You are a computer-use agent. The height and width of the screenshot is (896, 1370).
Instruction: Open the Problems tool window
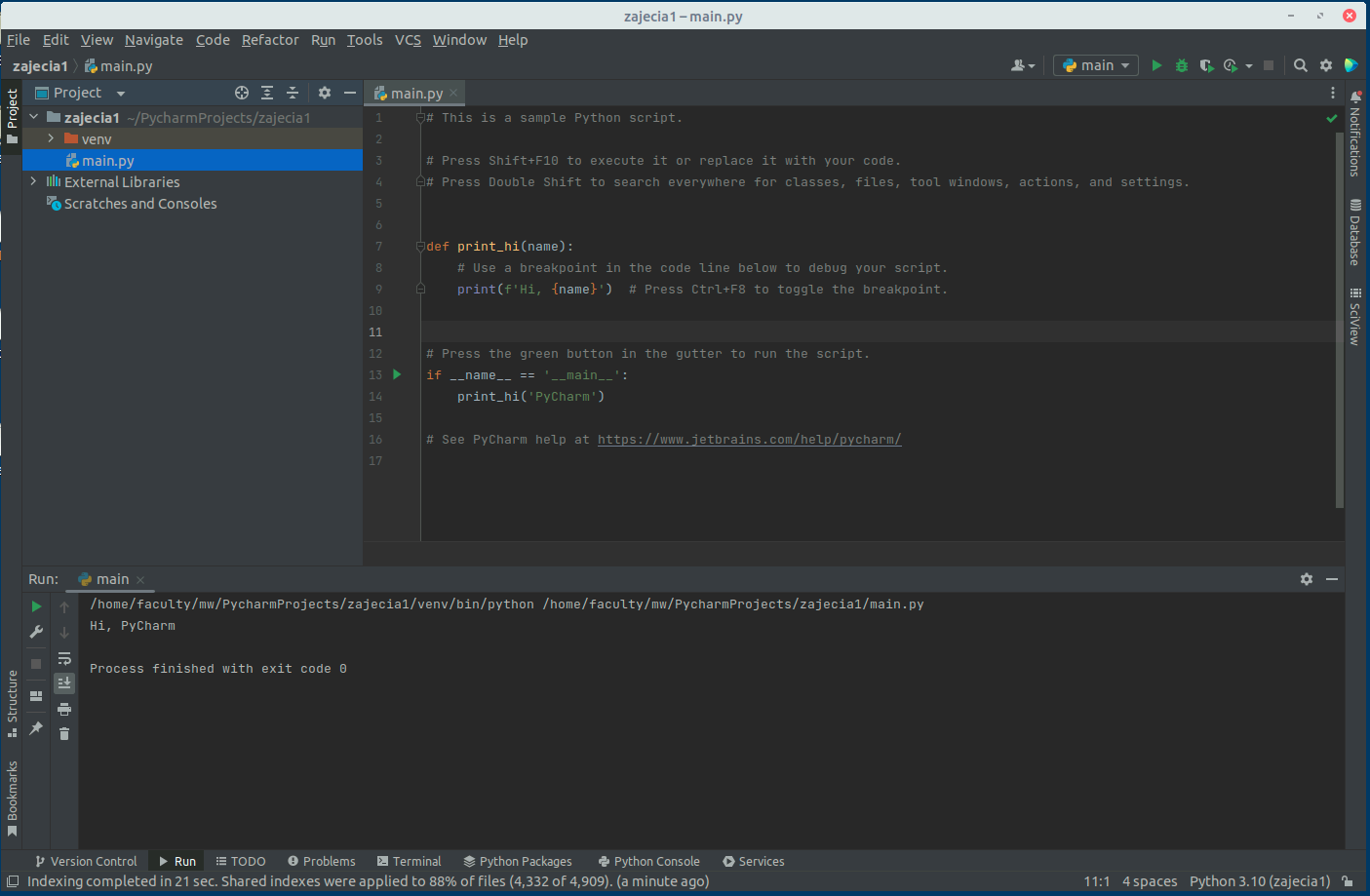coord(322,861)
